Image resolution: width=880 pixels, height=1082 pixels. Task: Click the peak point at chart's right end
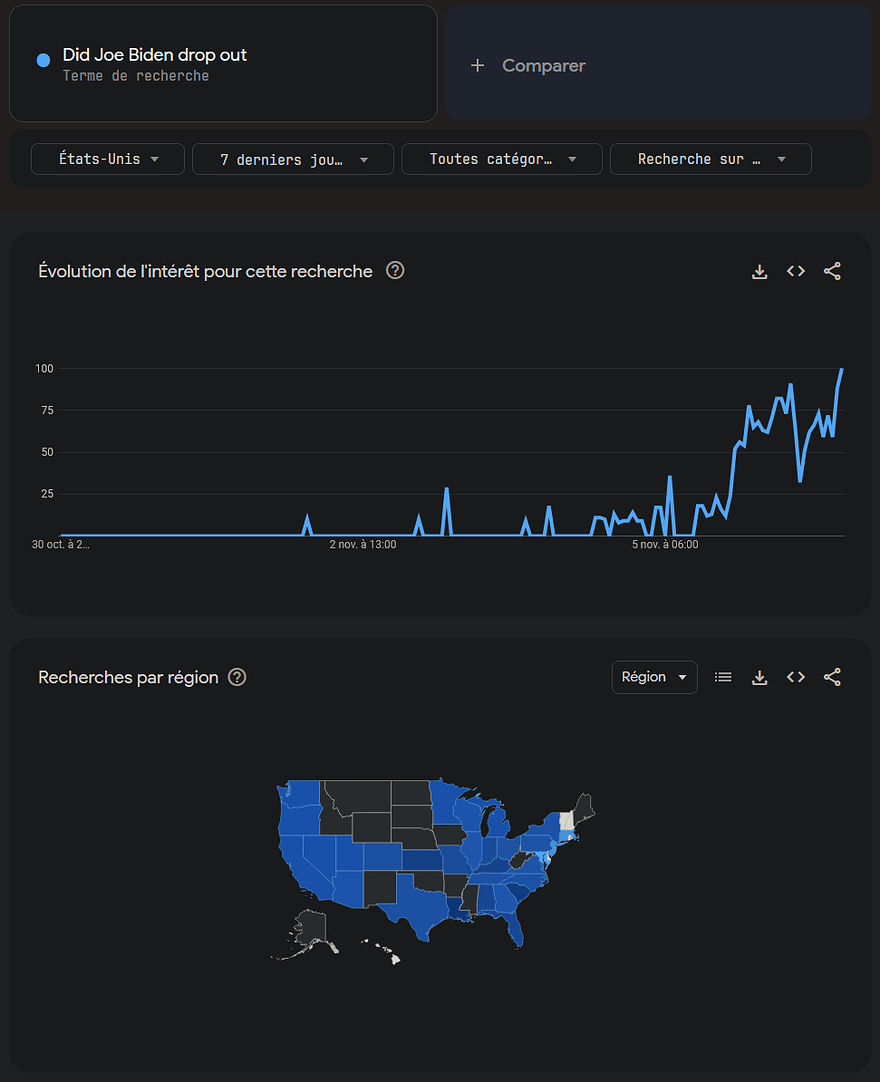point(841,370)
